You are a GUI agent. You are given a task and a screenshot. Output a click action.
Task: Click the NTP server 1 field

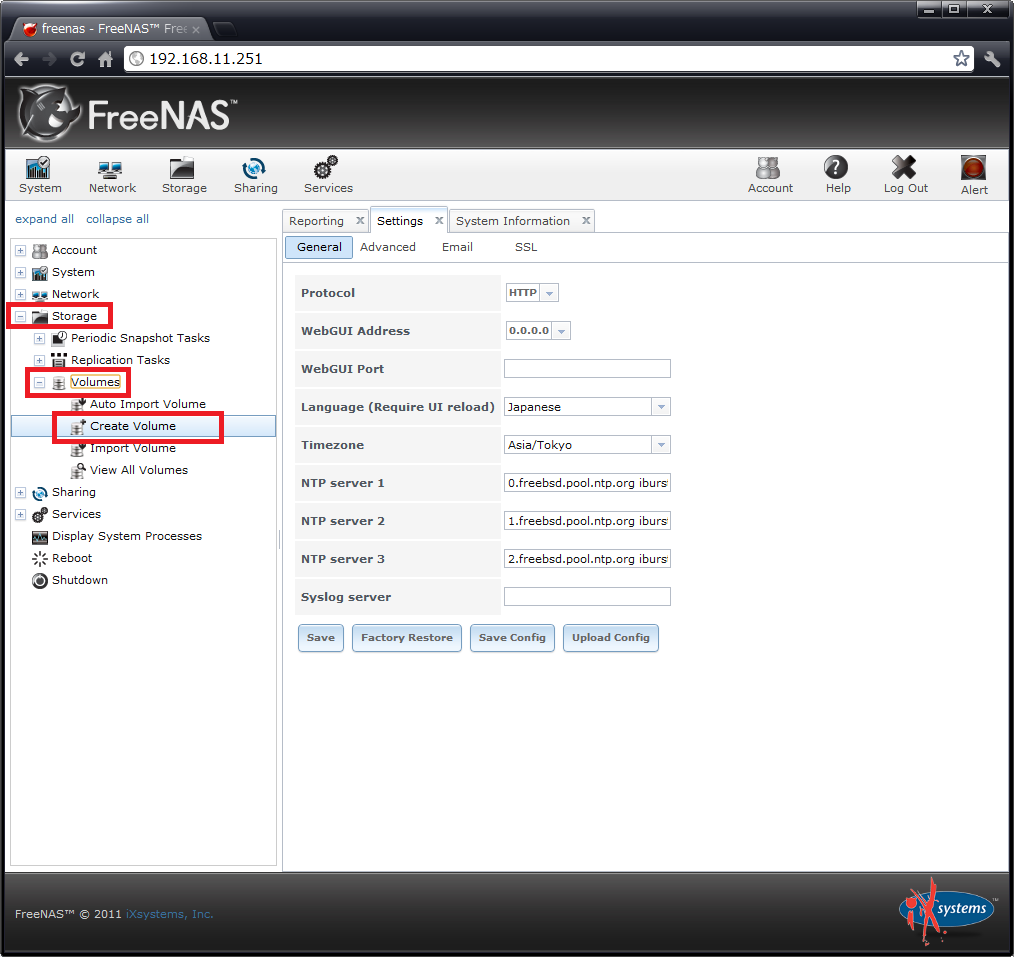587,483
